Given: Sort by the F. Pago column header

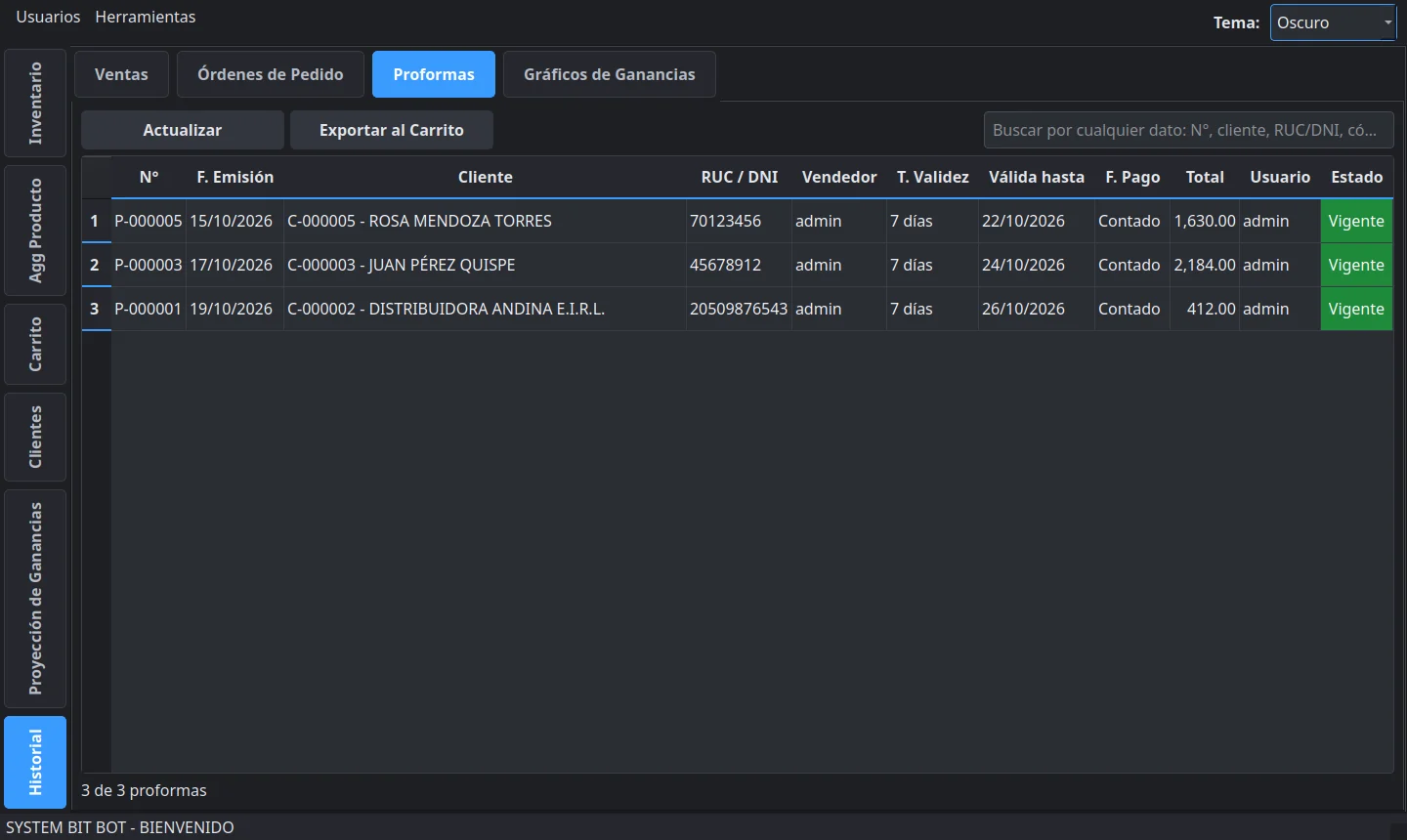Looking at the screenshot, I should 1132,177.
